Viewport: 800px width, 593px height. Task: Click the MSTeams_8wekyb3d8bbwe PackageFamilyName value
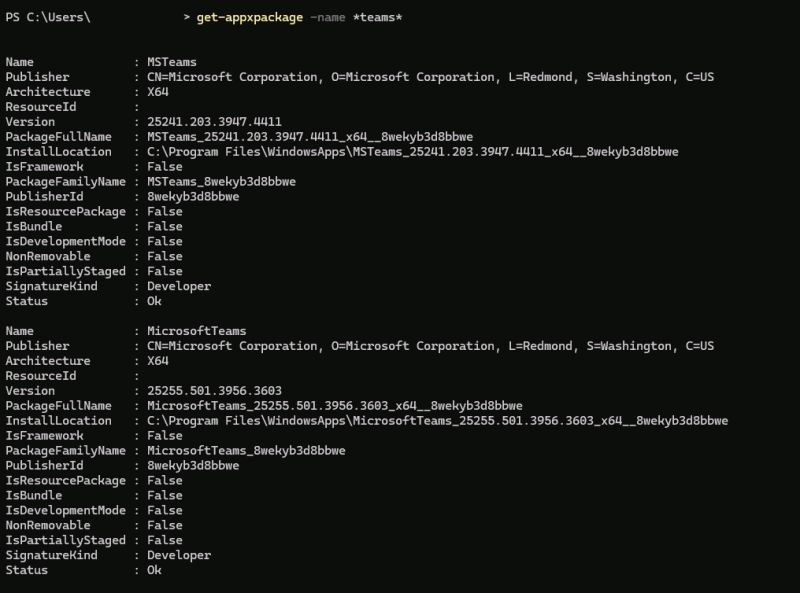pyautogui.click(x=221, y=182)
